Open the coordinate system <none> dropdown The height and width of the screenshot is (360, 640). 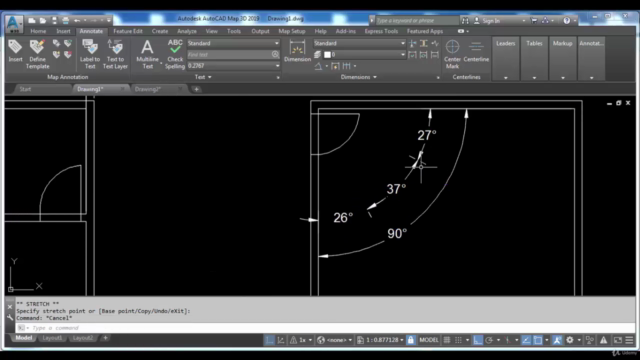coord(350,340)
